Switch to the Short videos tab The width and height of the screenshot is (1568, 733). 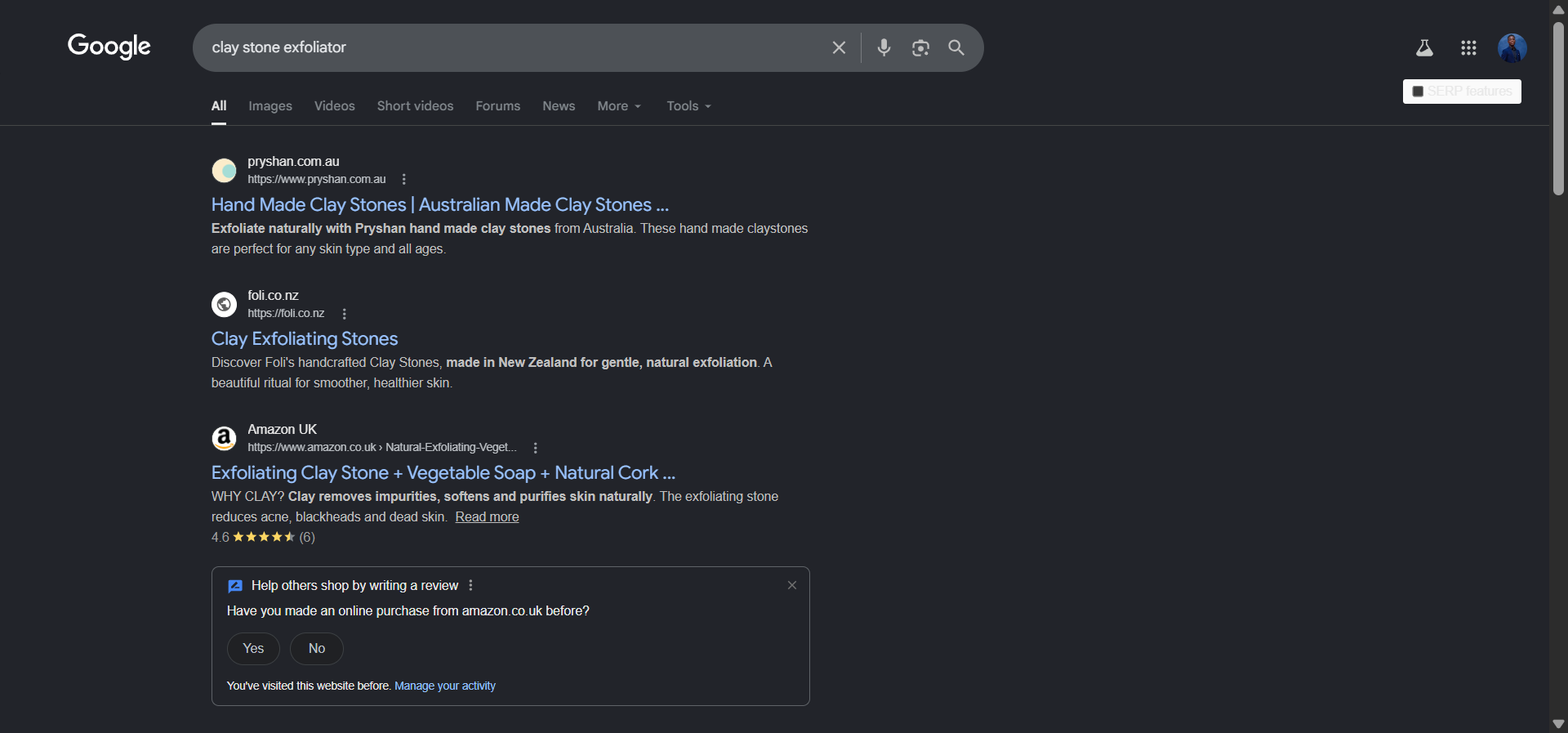(415, 106)
